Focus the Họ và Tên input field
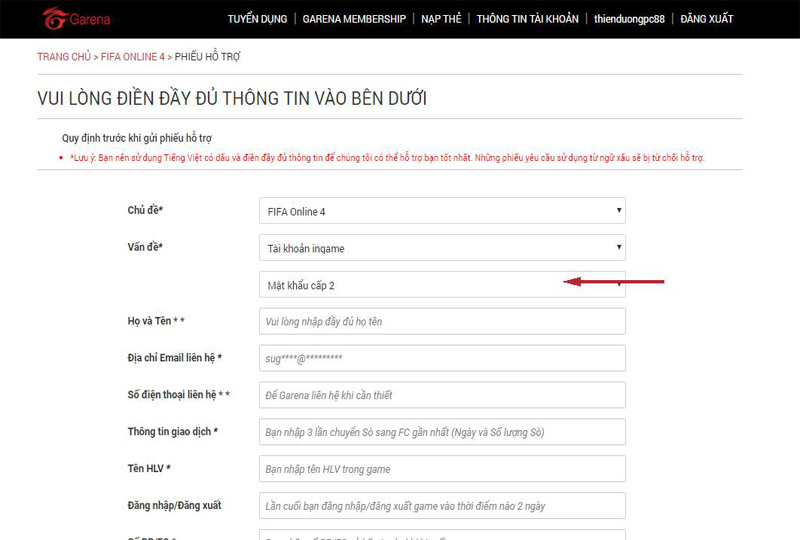The height and width of the screenshot is (540, 800). [x=442, y=322]
